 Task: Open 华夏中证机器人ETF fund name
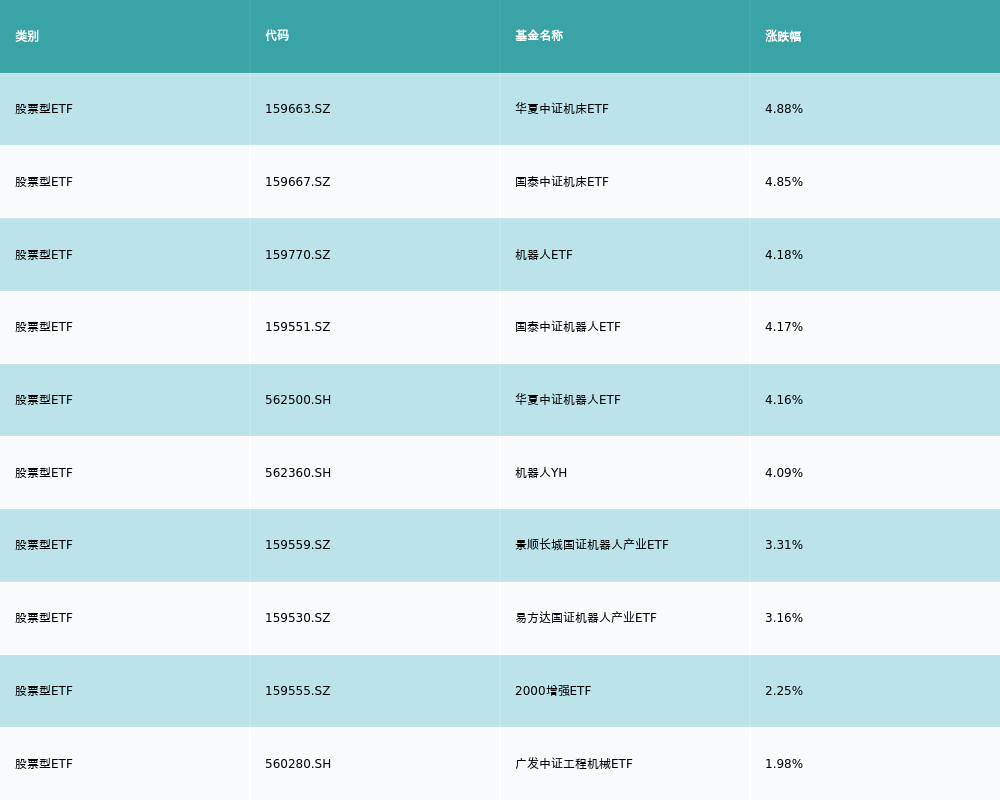[x=567, y=400]
